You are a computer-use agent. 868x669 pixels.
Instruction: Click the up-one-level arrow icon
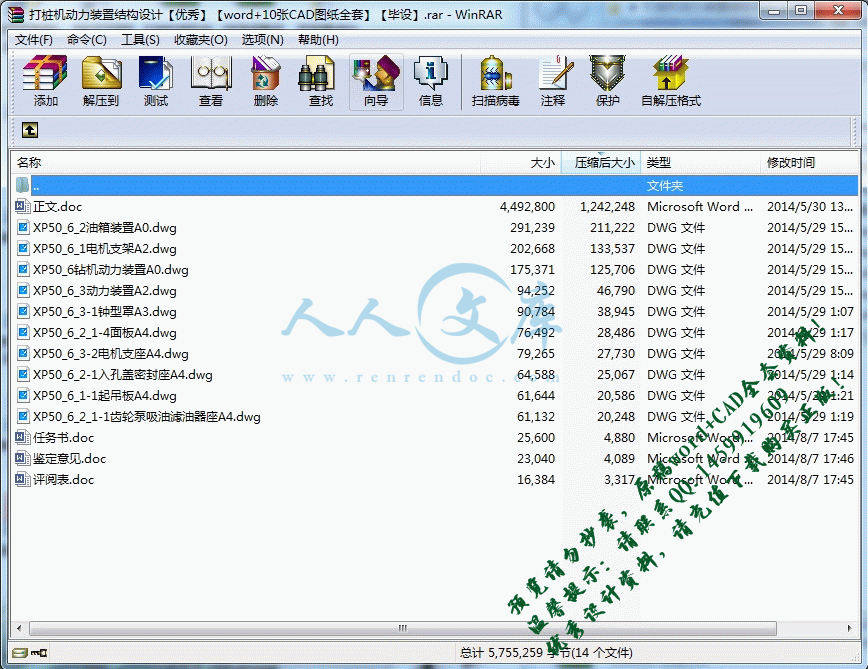tap(30, 130)
